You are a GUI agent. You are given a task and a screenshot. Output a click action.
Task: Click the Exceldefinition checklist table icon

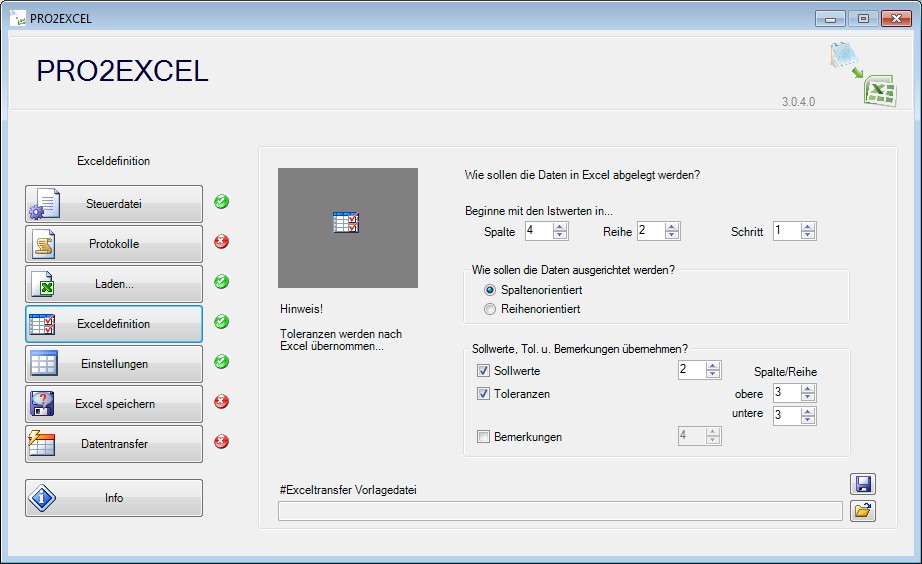point(42,323)
